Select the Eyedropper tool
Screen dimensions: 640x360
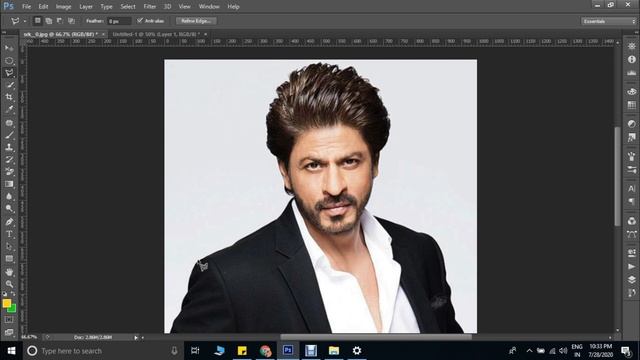pyautogui.click(x=9, y=110)
